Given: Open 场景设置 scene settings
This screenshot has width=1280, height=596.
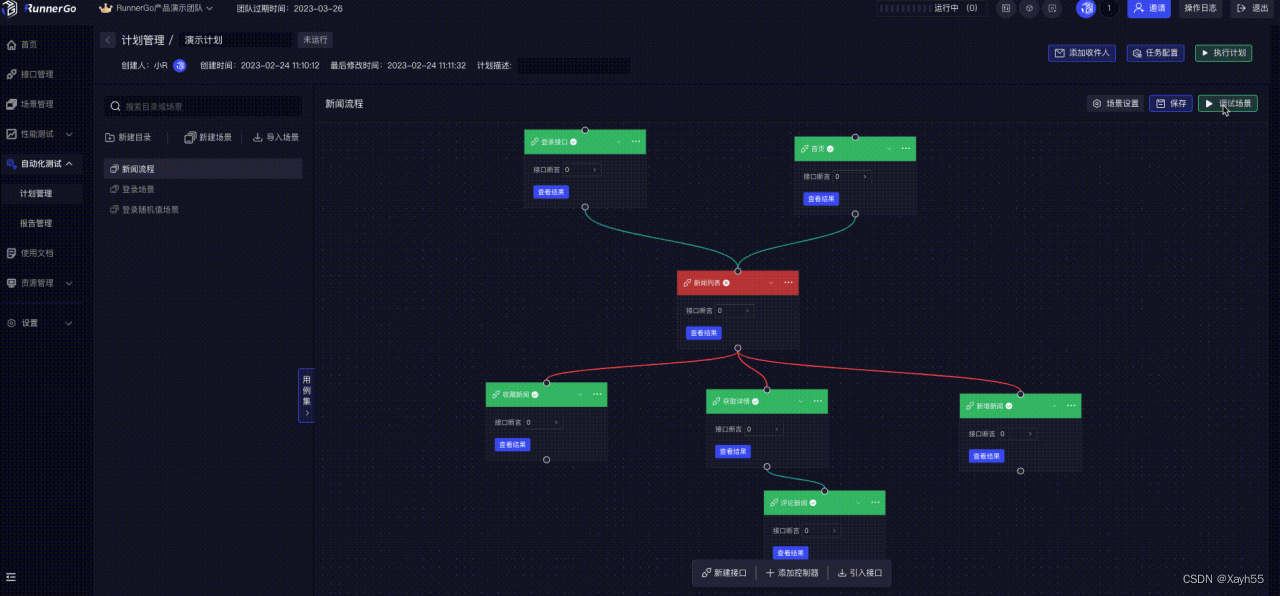Looking at the screenshot, I should pos(1113,103).
